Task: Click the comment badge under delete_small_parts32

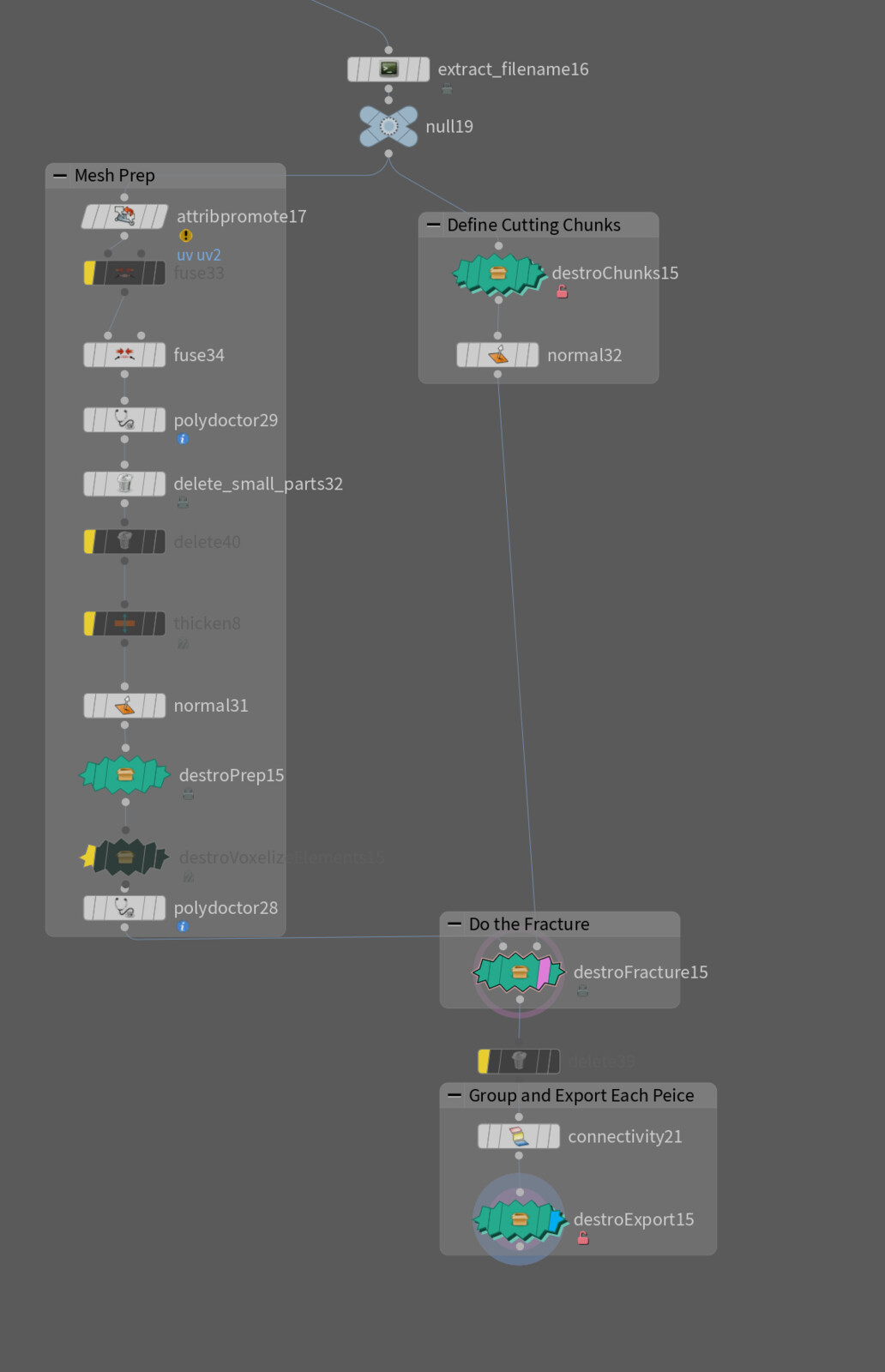Action: point(183,503)
